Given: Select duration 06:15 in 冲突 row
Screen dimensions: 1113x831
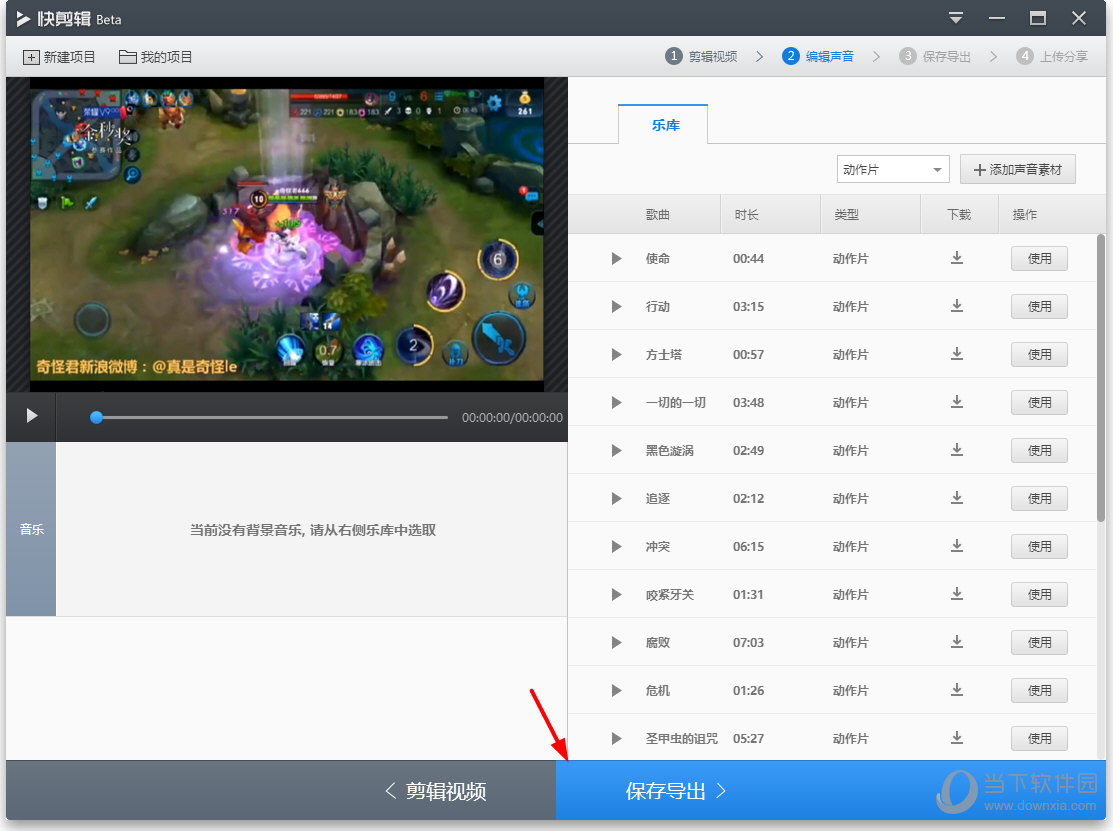Looking at the screenshot, I should 748,546.
